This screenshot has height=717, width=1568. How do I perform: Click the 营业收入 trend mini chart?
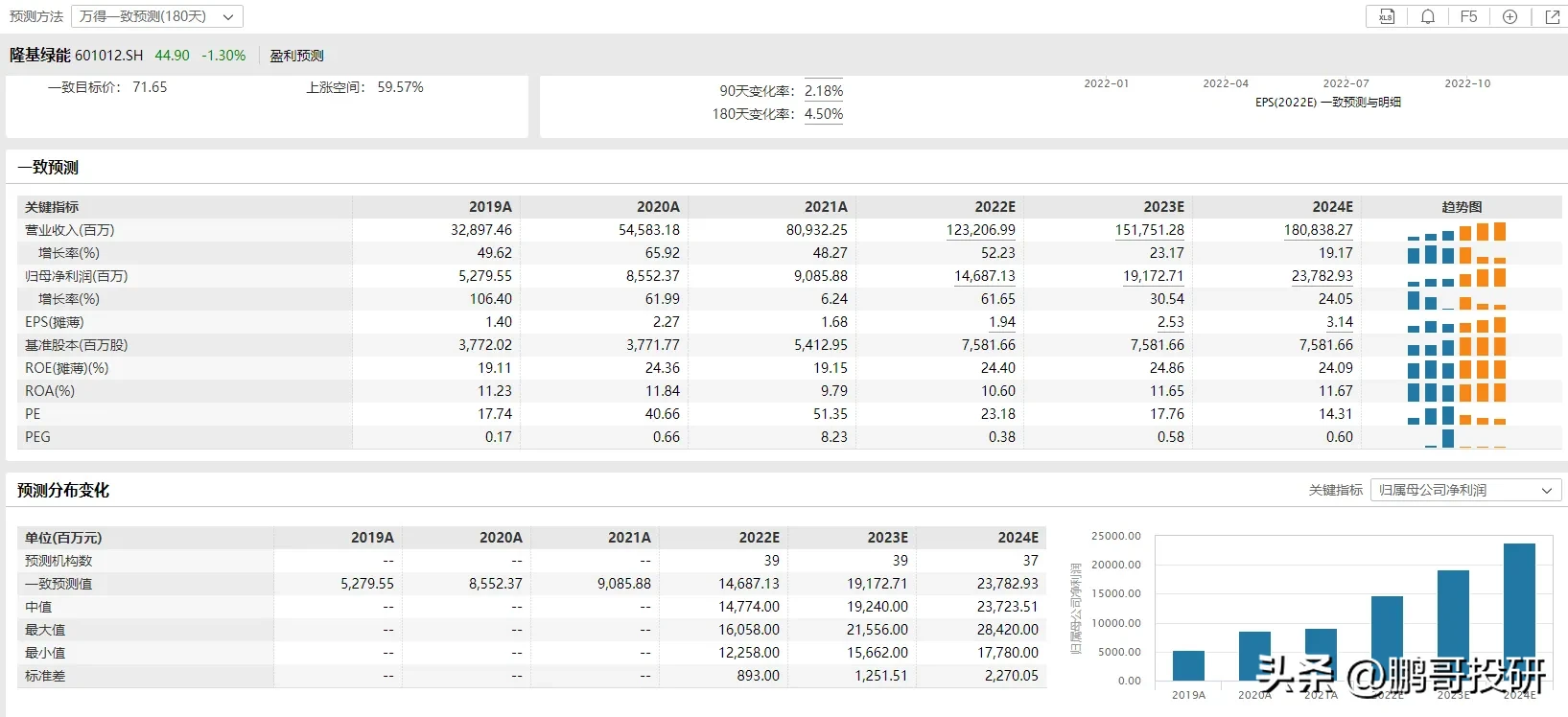1457,231
